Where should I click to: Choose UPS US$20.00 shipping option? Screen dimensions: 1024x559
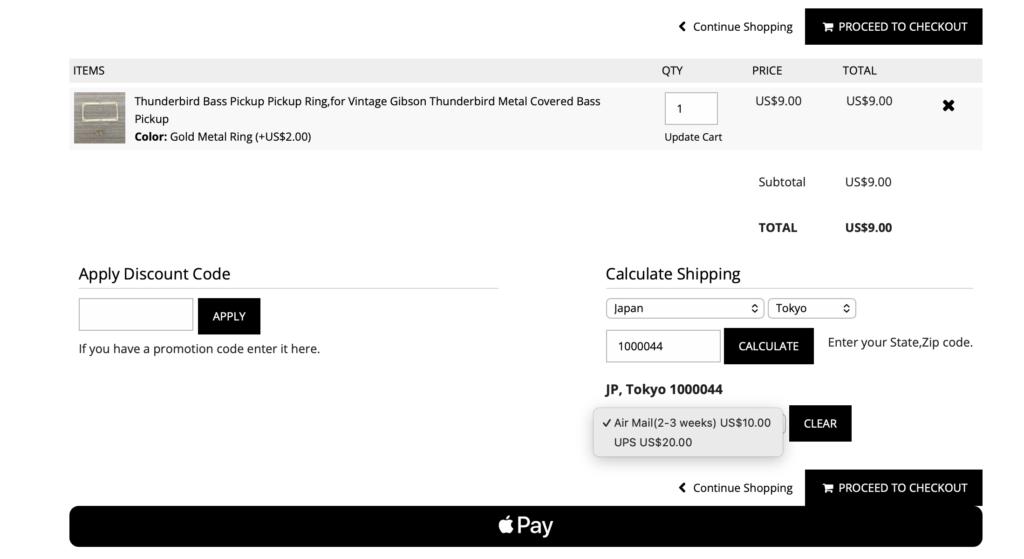point(652,442)
